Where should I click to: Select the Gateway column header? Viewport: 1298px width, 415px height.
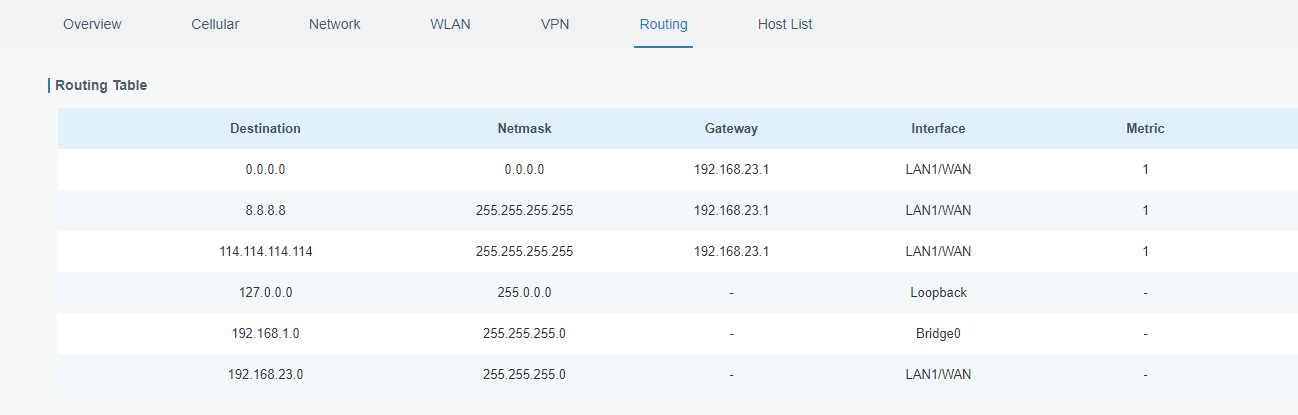point(731,128)
